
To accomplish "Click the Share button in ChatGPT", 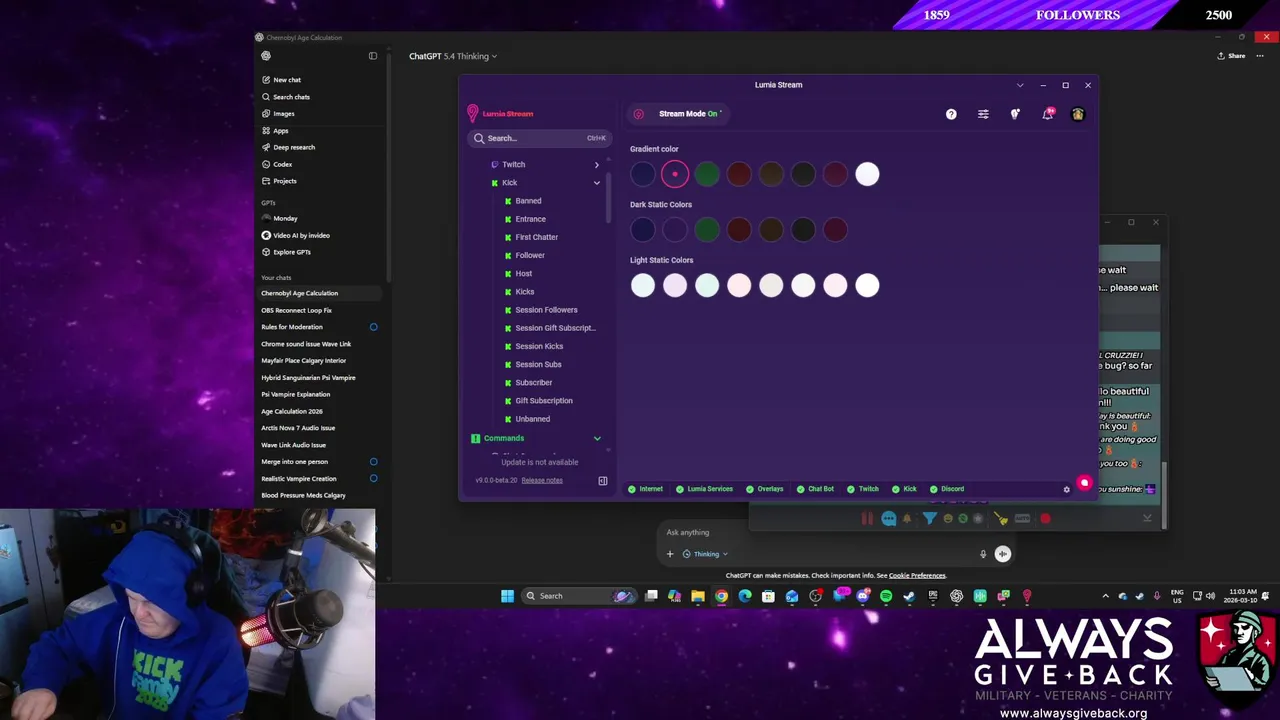I will coord(1231,56).
